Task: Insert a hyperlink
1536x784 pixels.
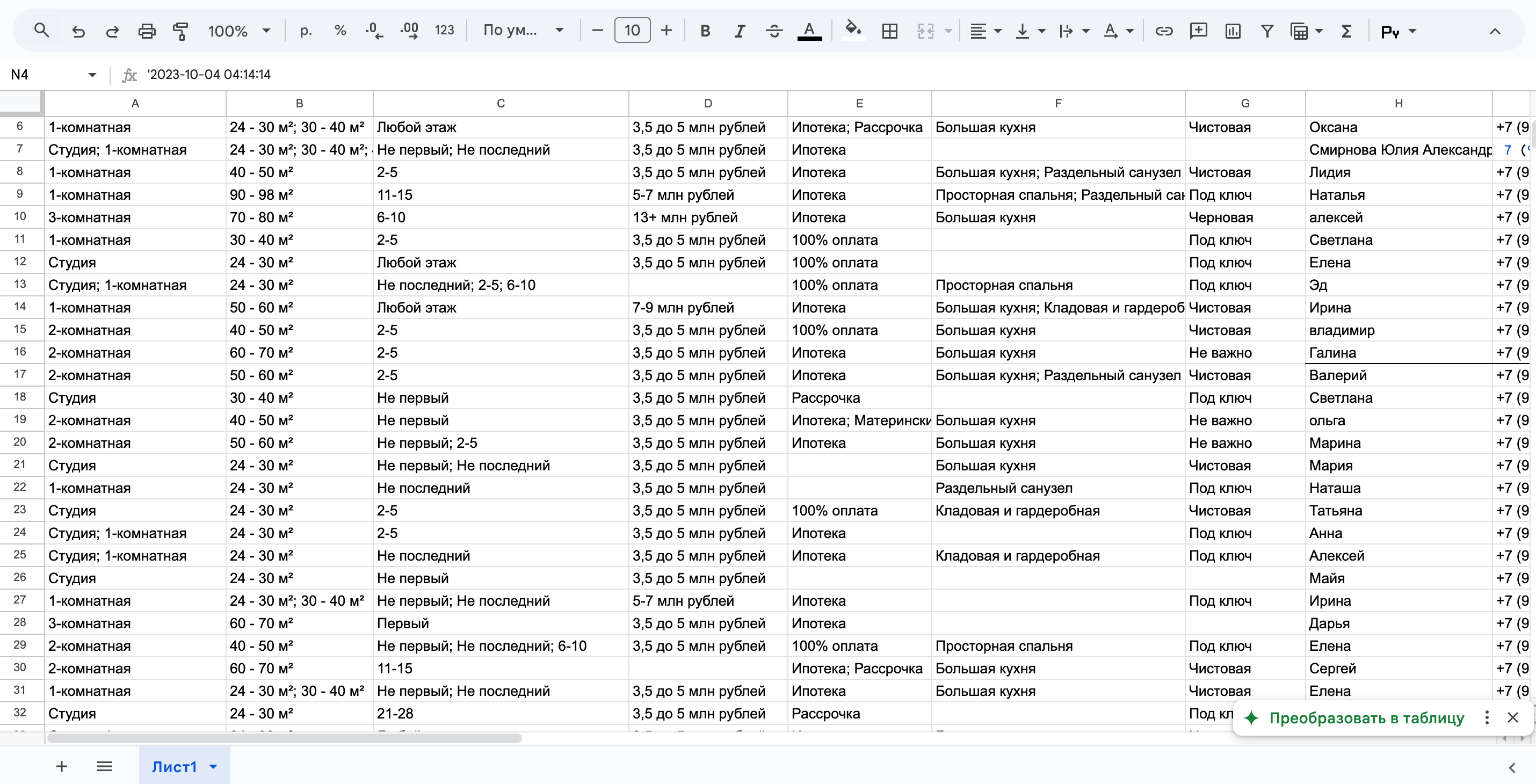Action: [x=1163, y=31]
